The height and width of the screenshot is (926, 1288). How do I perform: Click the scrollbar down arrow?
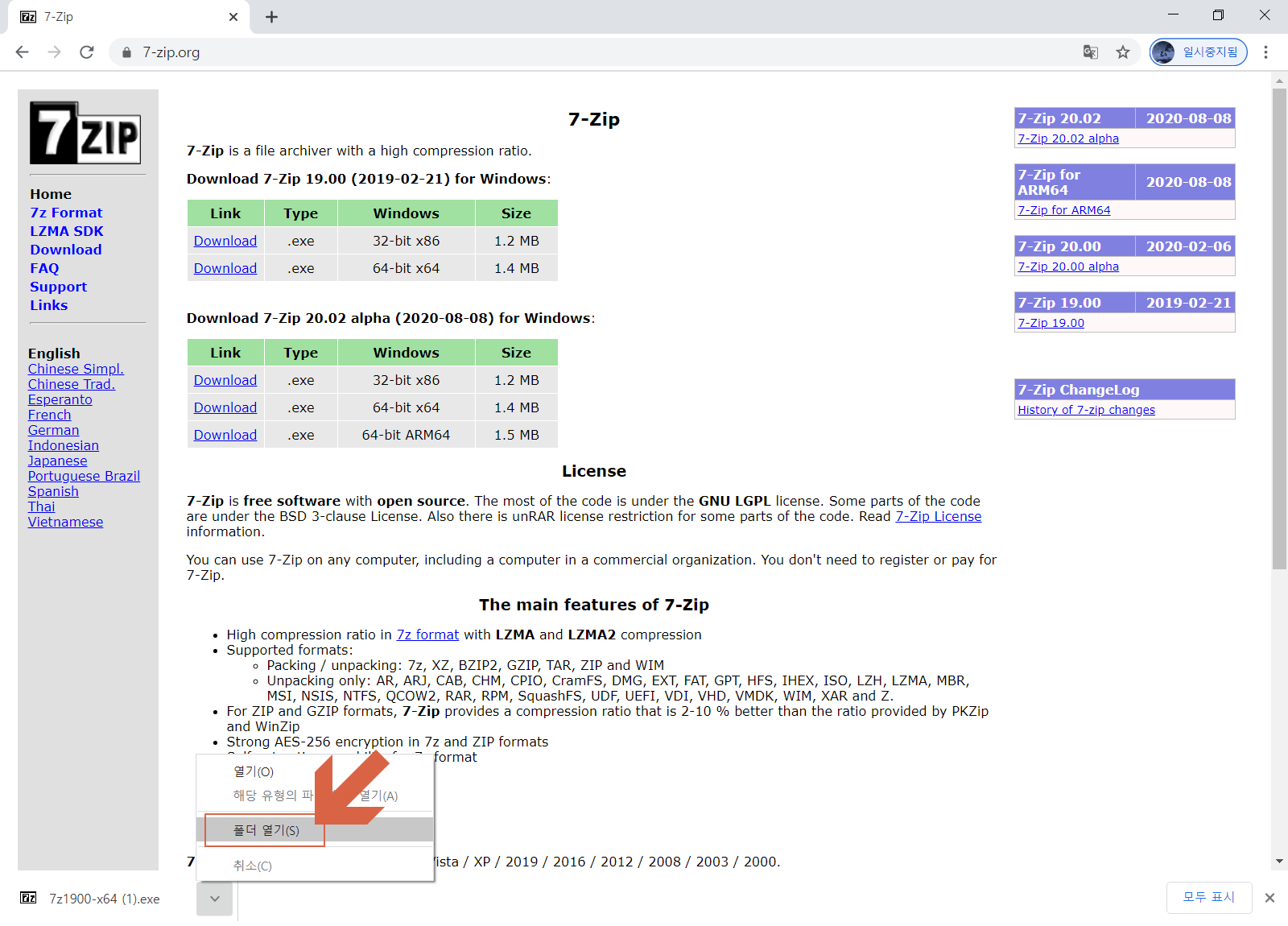coord(1279,862)
